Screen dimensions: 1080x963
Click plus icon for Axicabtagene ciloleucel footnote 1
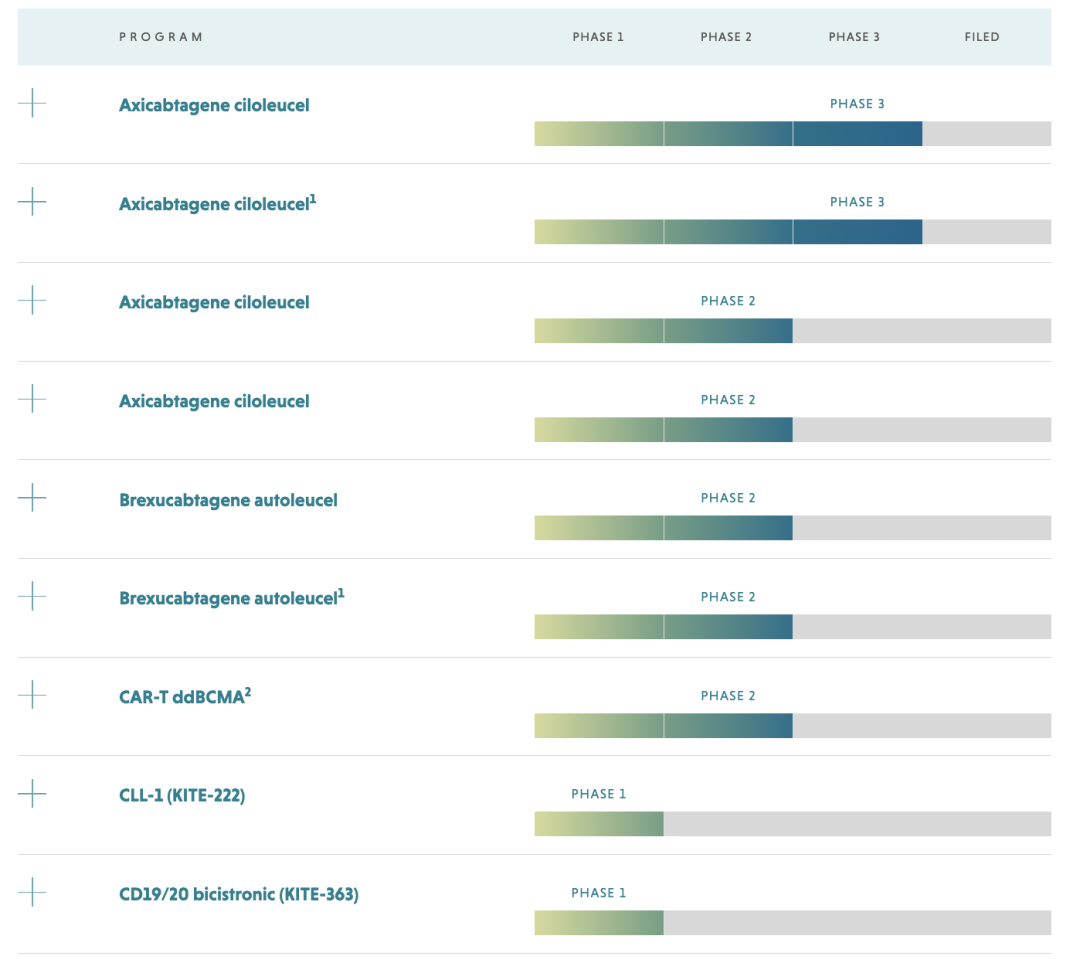pos(32,201)
